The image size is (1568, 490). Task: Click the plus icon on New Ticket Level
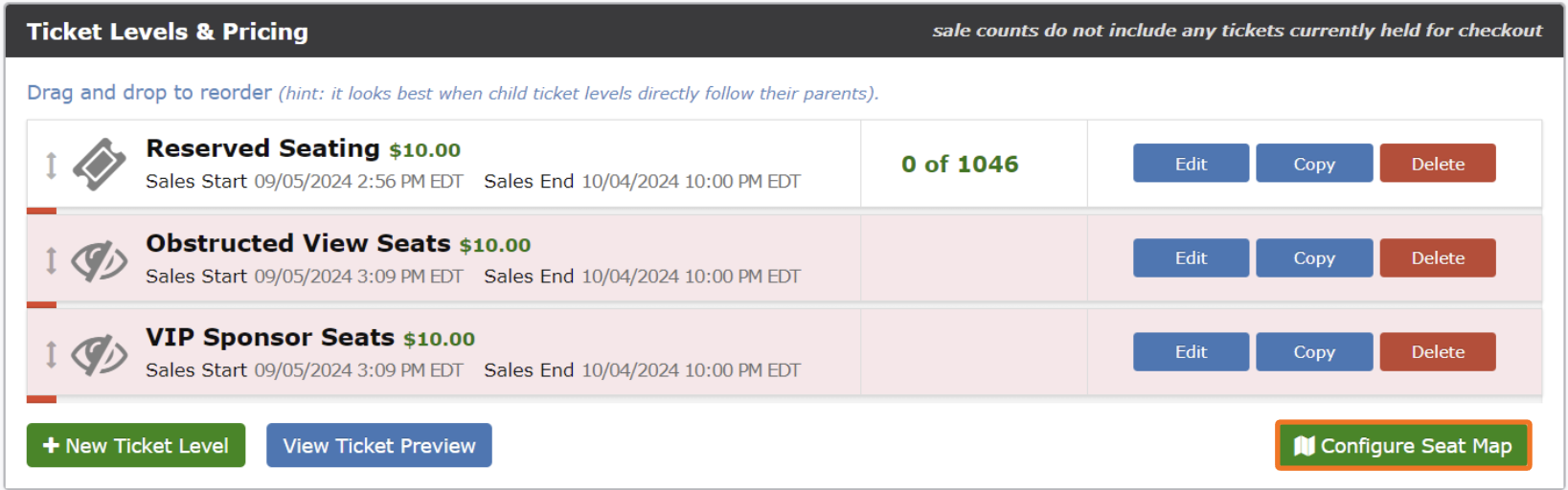52,446
